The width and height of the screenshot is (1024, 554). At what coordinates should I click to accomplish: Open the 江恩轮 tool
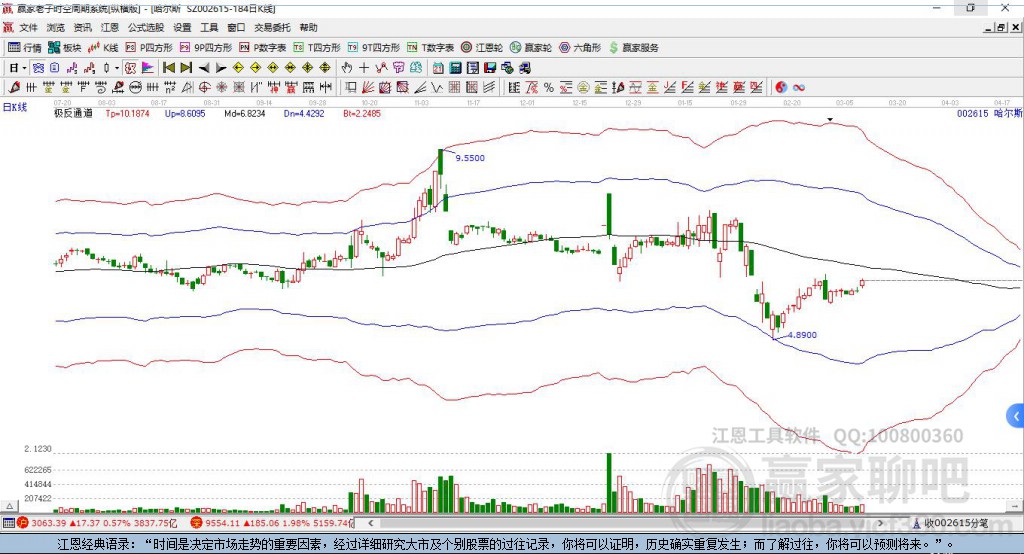pos(482,48)
